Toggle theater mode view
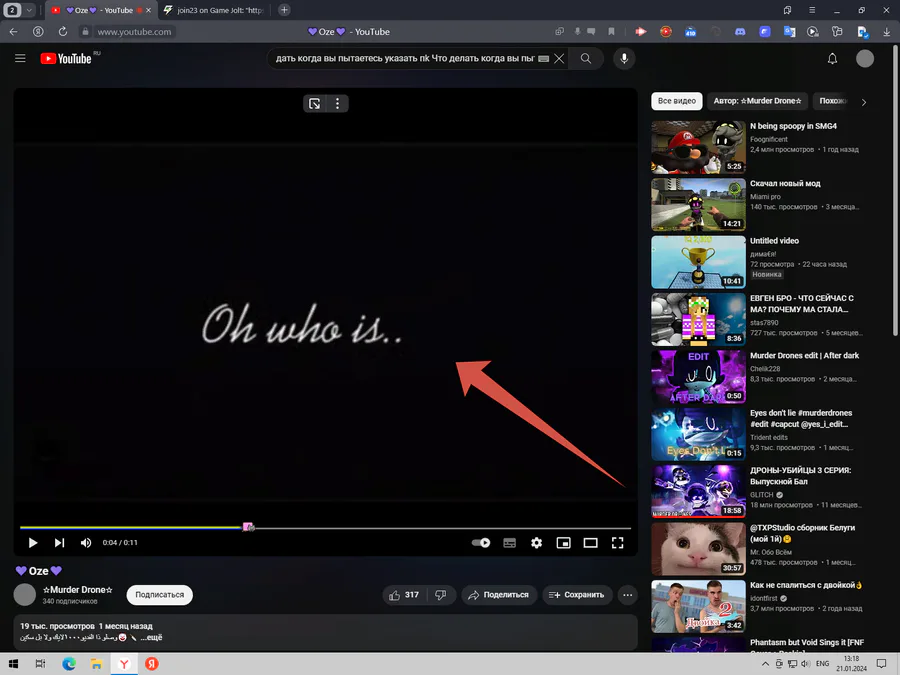900x675 pixels. pyautogui.click(x=590, y=542)
